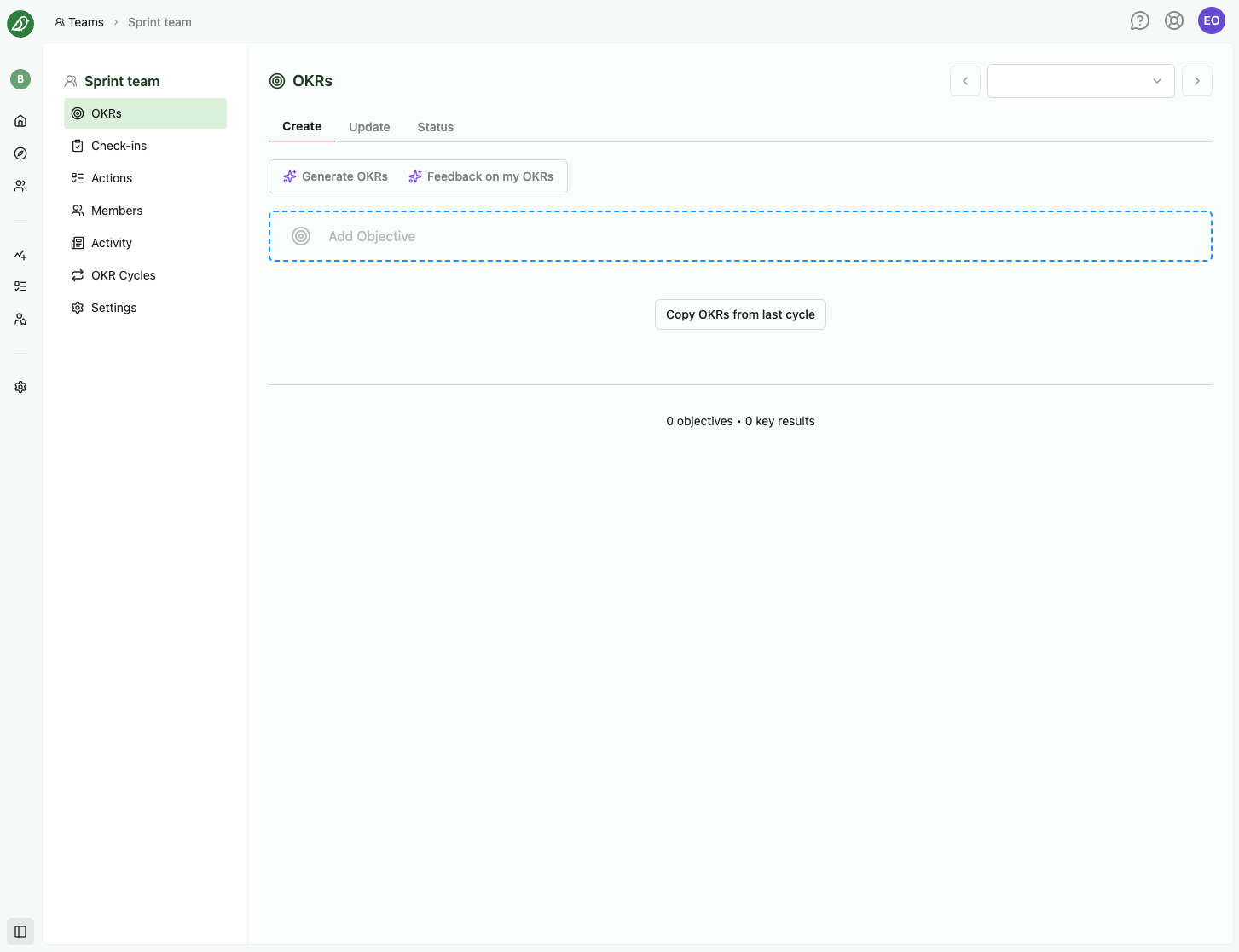Click Copy OKRs from last cycle

(x=740, y=314)
